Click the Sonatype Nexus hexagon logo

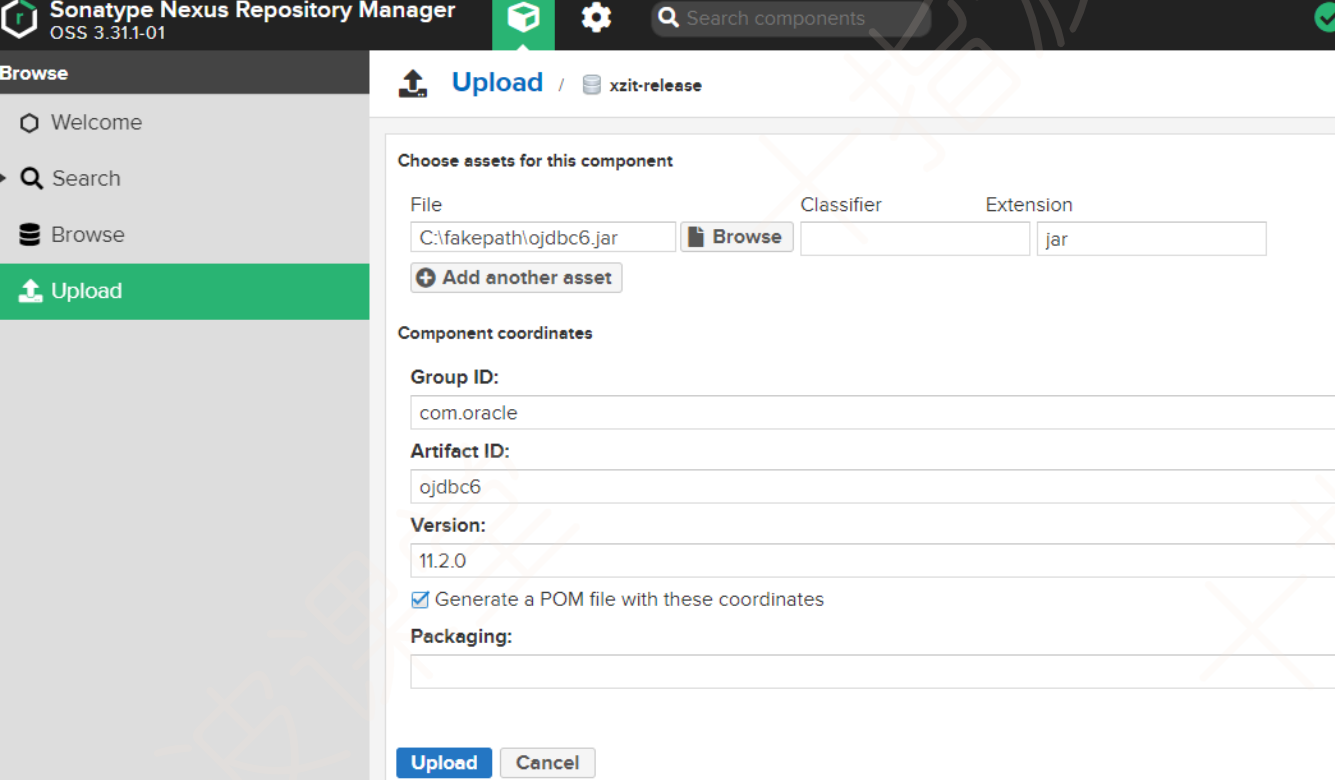[18, 20]
